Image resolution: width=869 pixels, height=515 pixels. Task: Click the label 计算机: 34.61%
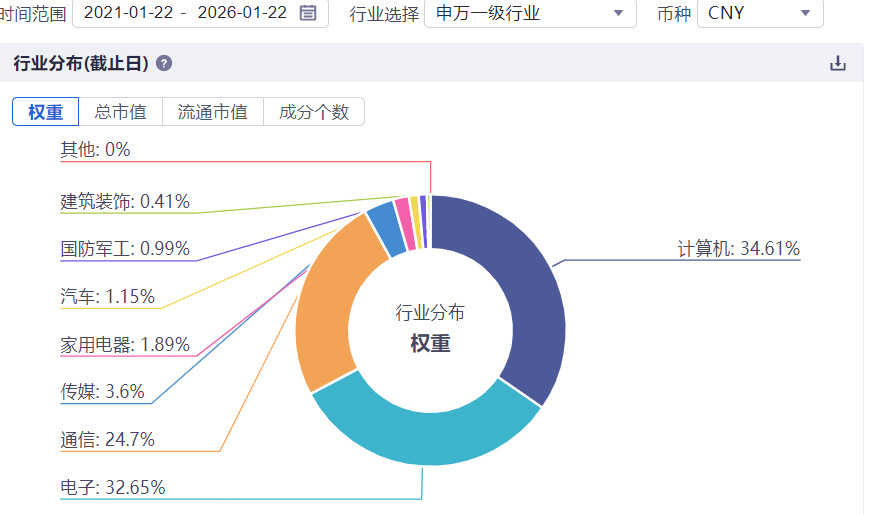click(738, 248)
